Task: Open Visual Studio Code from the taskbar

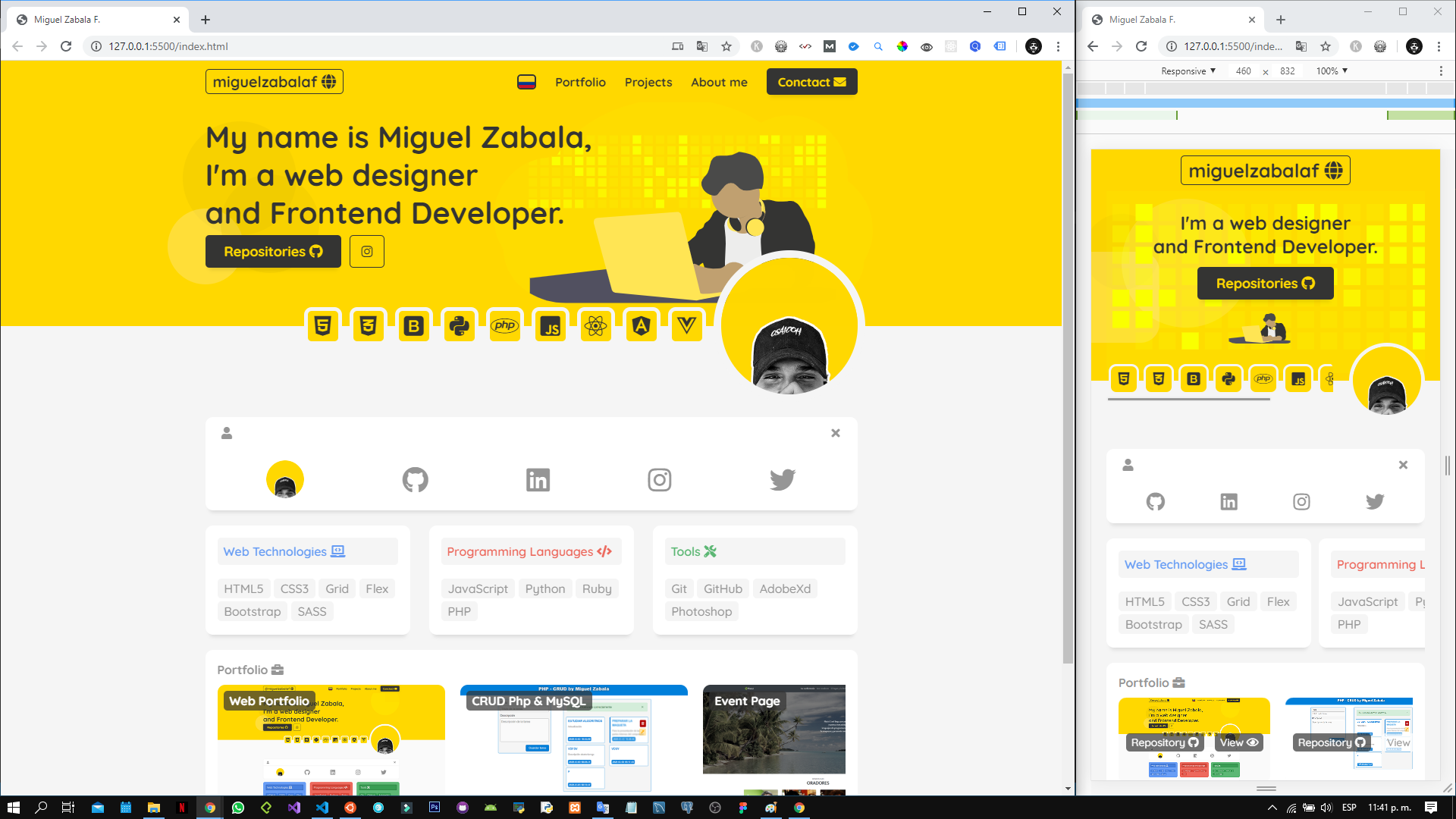Action: (322, 808)
